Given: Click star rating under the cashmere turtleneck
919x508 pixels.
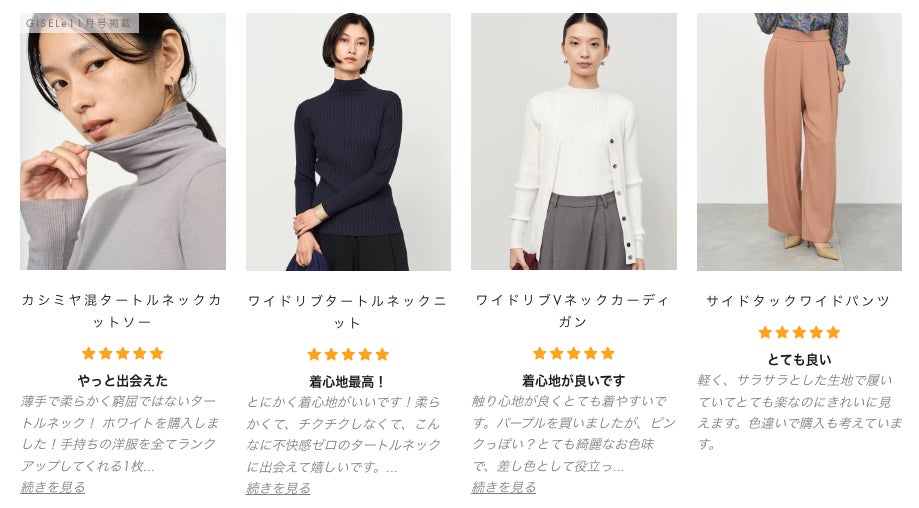Looking at the screenshot, I should click(x=122, y=353).
